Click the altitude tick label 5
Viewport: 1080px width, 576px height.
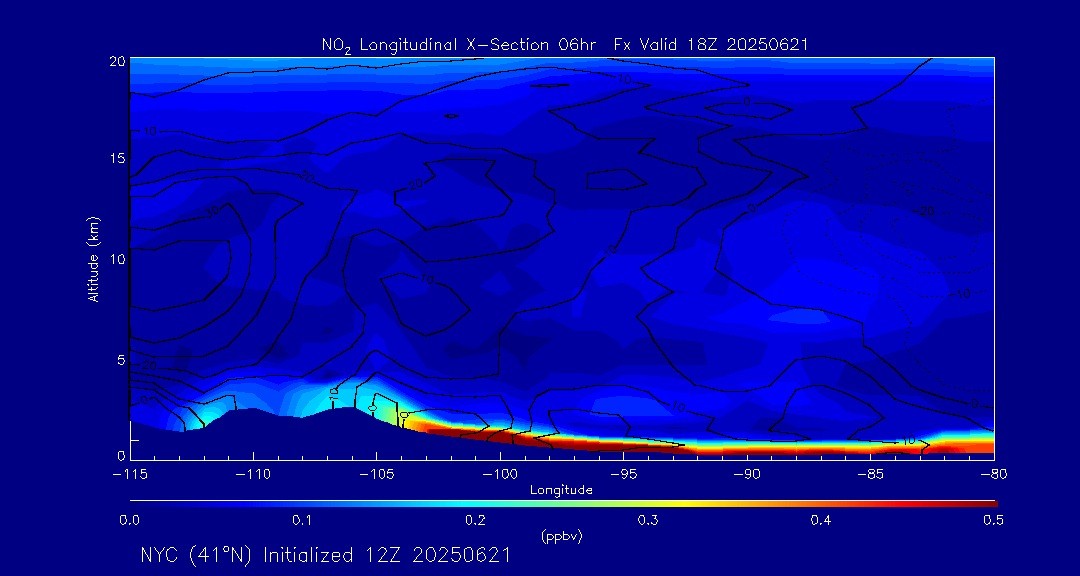click(x=121, y=360)
